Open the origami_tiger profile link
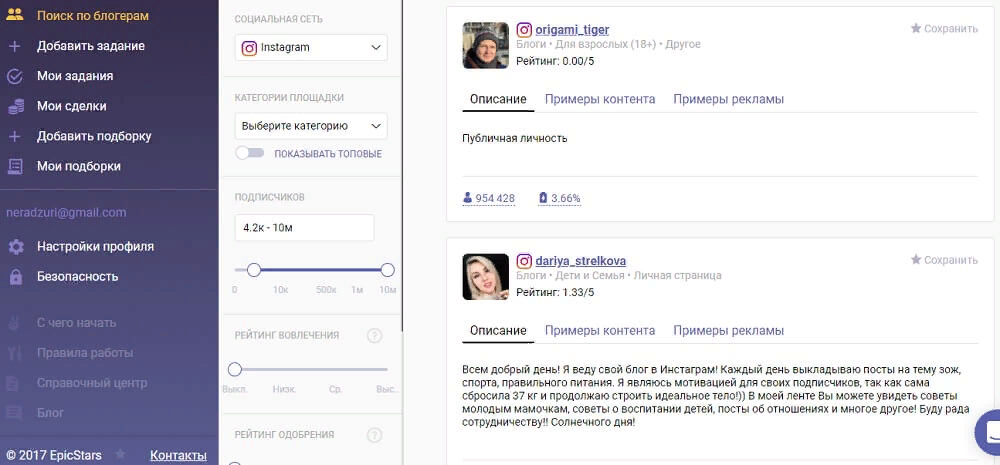 (x=572, y=30)
